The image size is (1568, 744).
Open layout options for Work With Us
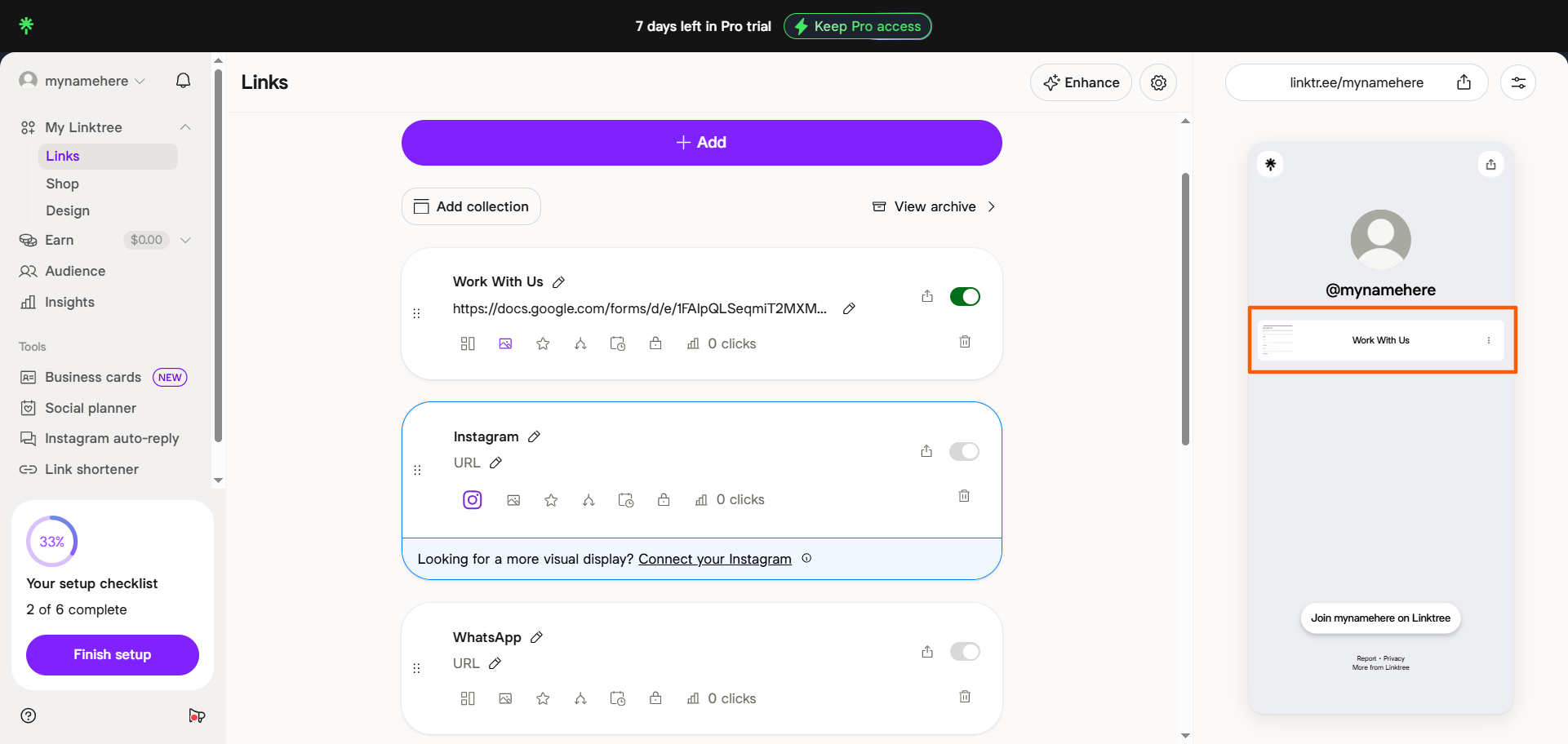[468, 343]
